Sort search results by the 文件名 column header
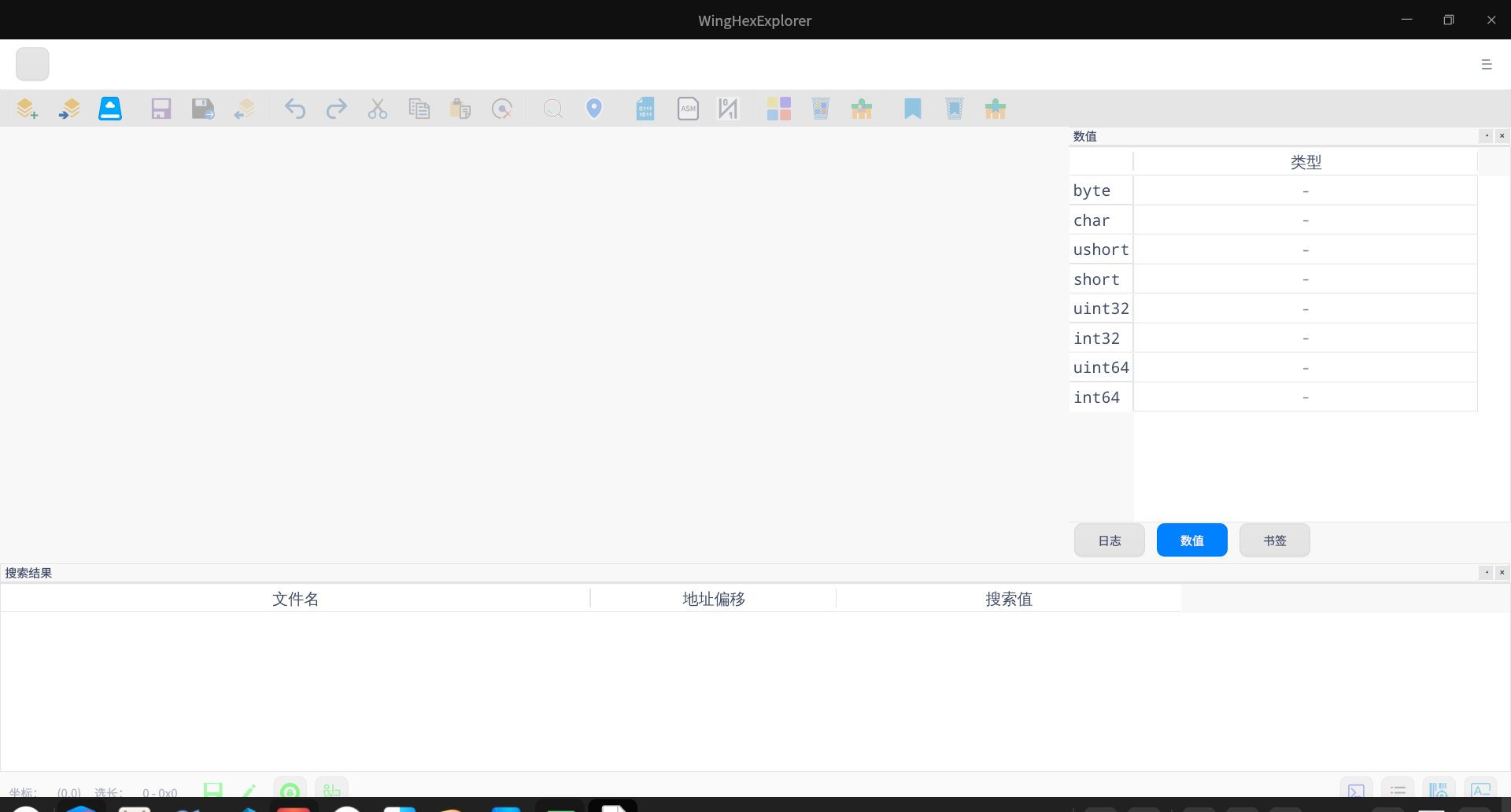The height and width of the screenshot is (812, 1511). pos(295,598)
